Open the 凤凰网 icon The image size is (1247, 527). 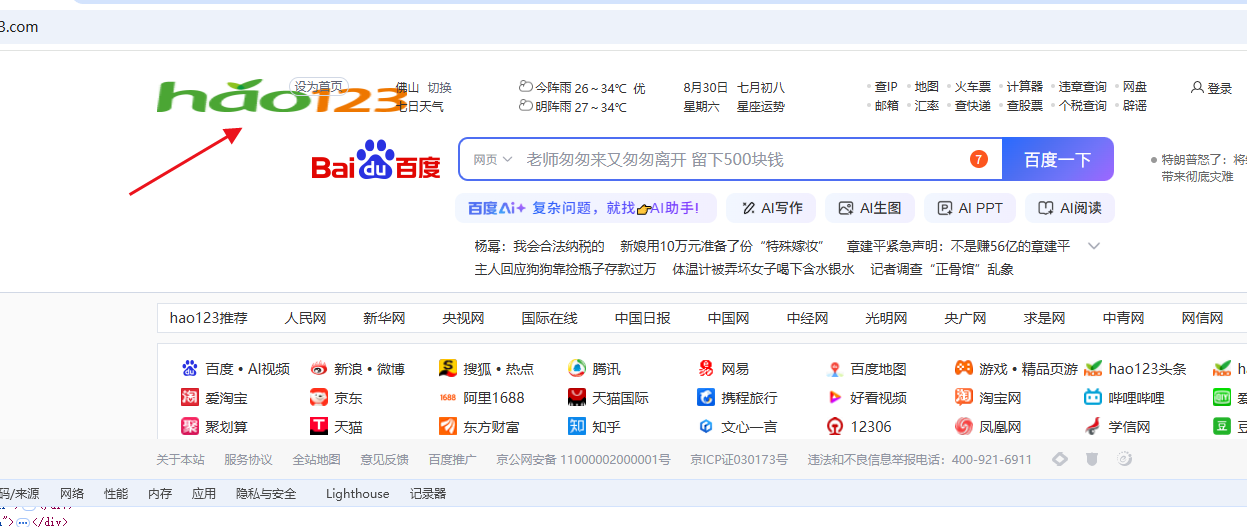[964, 427]
